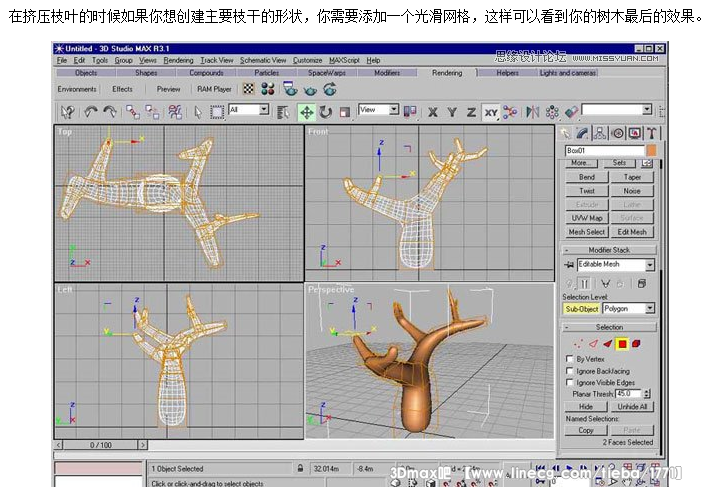This screenshot has height=490, width=711.
Task: Select Edge sub-object selection mode
Action: (593, 344)
